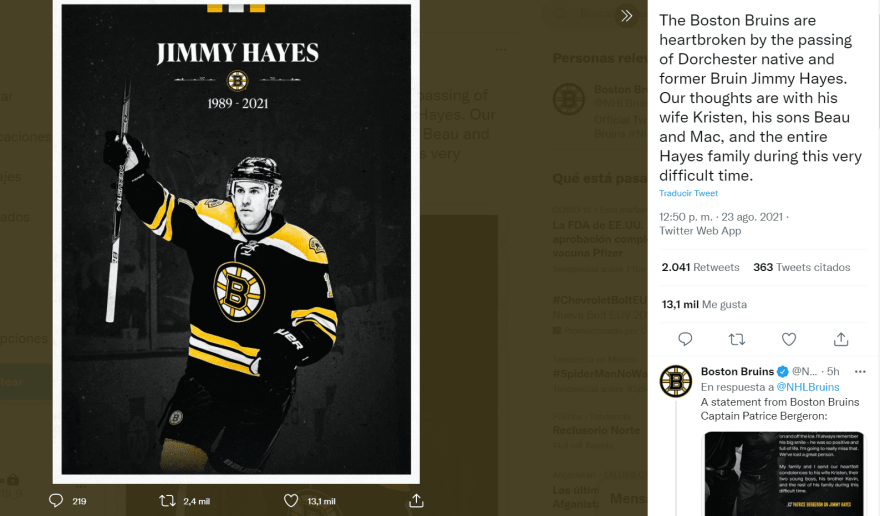The height and width of the screenshot is (516, 880).
Task: Click reply icon below the photo
Action: point(56,500)
